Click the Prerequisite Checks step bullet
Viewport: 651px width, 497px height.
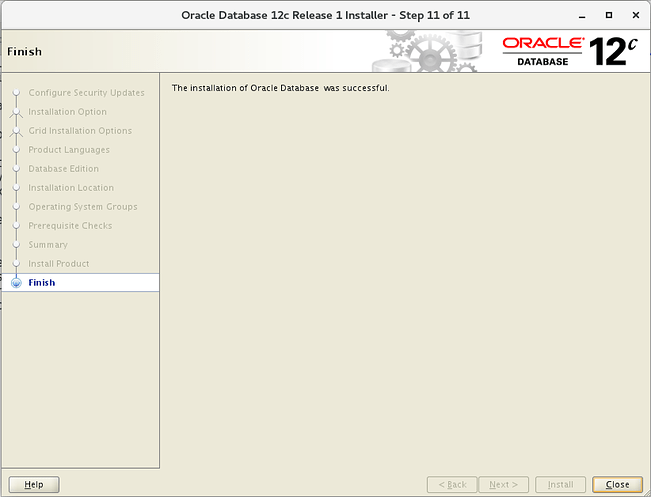tap(16, 225)
